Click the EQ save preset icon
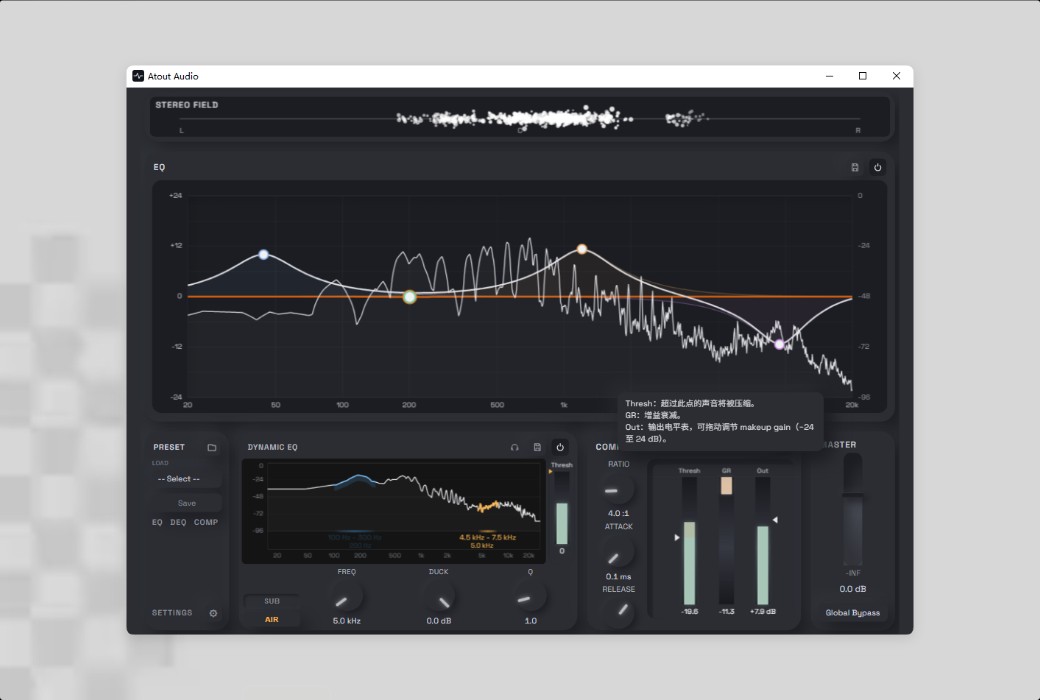1040x700 pixels. click(855, 167)
